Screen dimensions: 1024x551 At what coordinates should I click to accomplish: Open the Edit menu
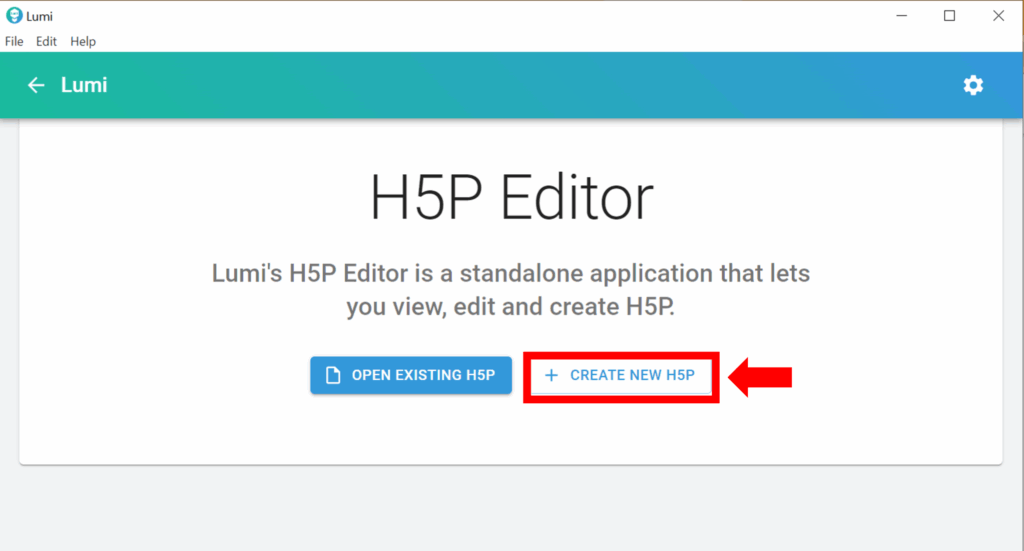[46, 41]
